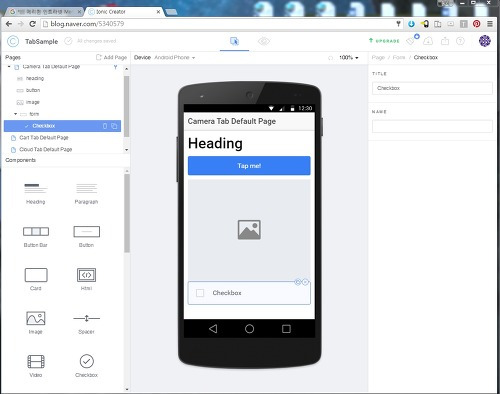Select the Button component
This screenshot has height=394, width=500.
(x=86, y=237)
